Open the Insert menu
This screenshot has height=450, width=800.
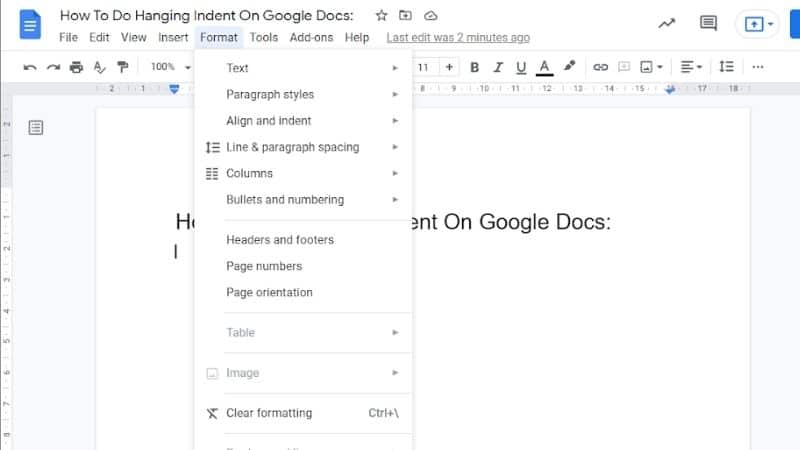[x=173, y=37]
